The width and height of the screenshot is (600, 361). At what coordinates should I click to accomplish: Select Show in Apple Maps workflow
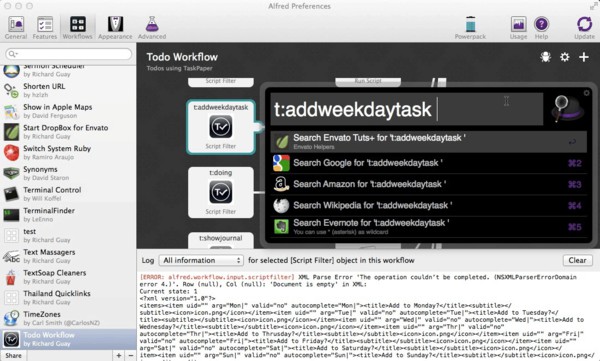click(x=68, y=111)
